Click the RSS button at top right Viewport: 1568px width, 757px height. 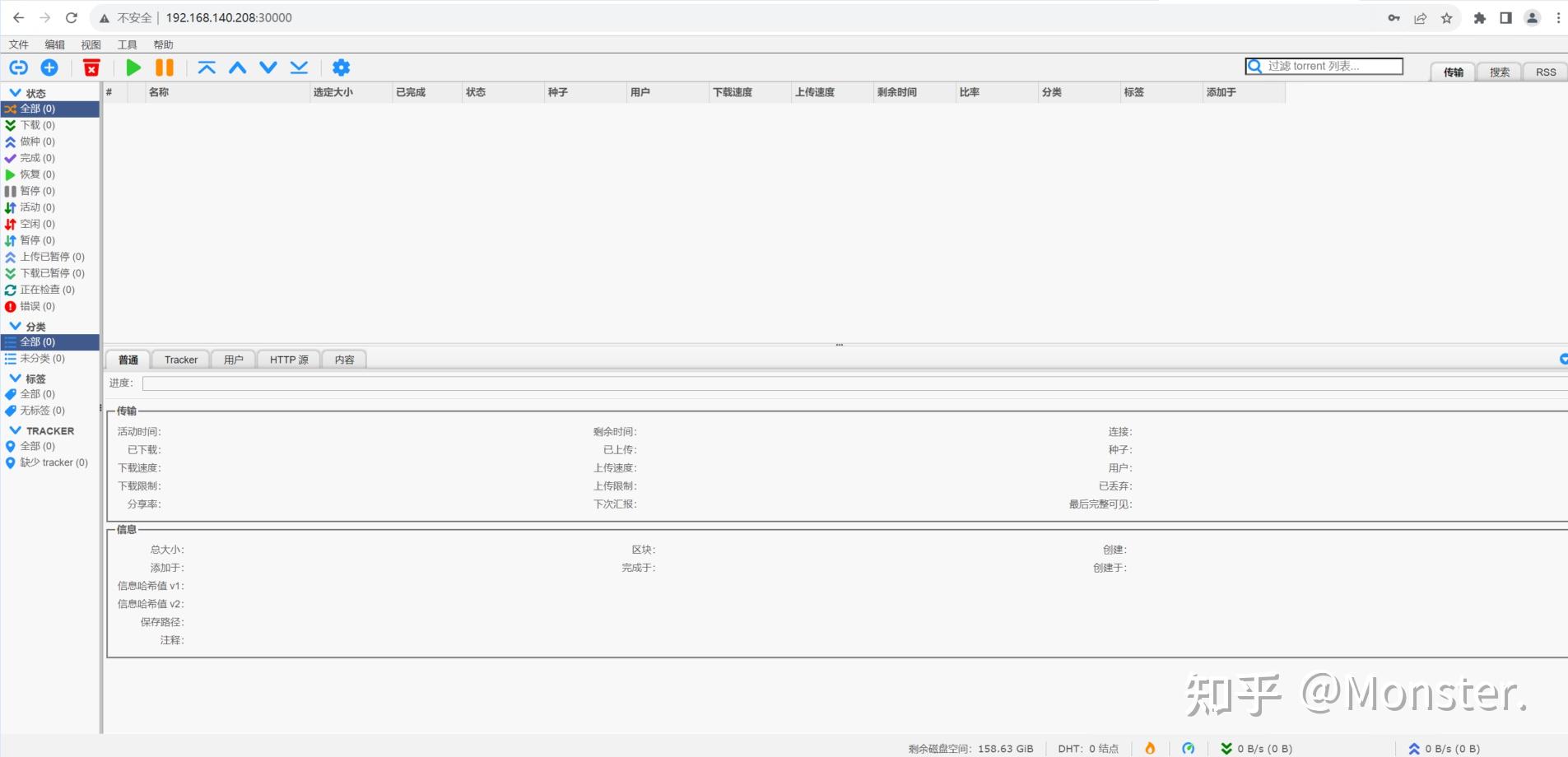click(x=1544, y=72)
